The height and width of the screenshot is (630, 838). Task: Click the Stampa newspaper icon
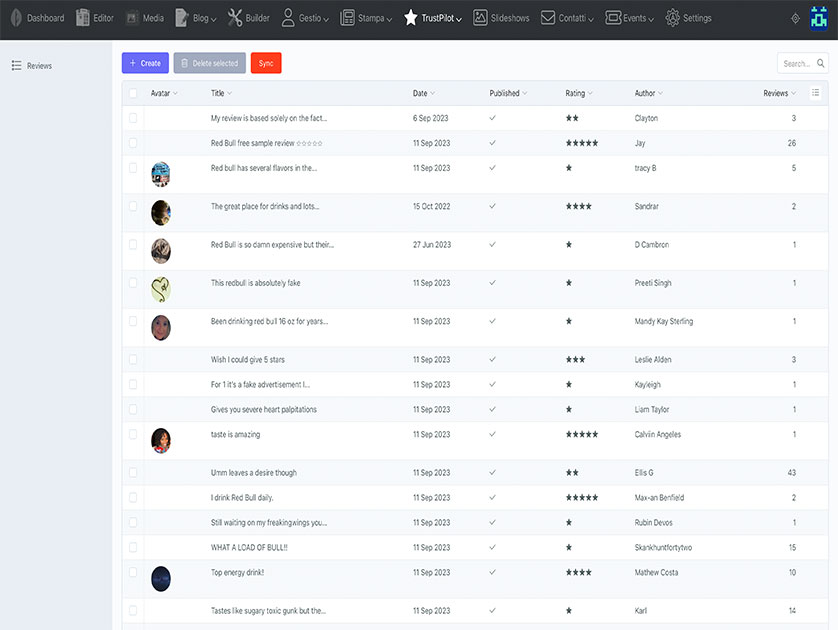347,18
